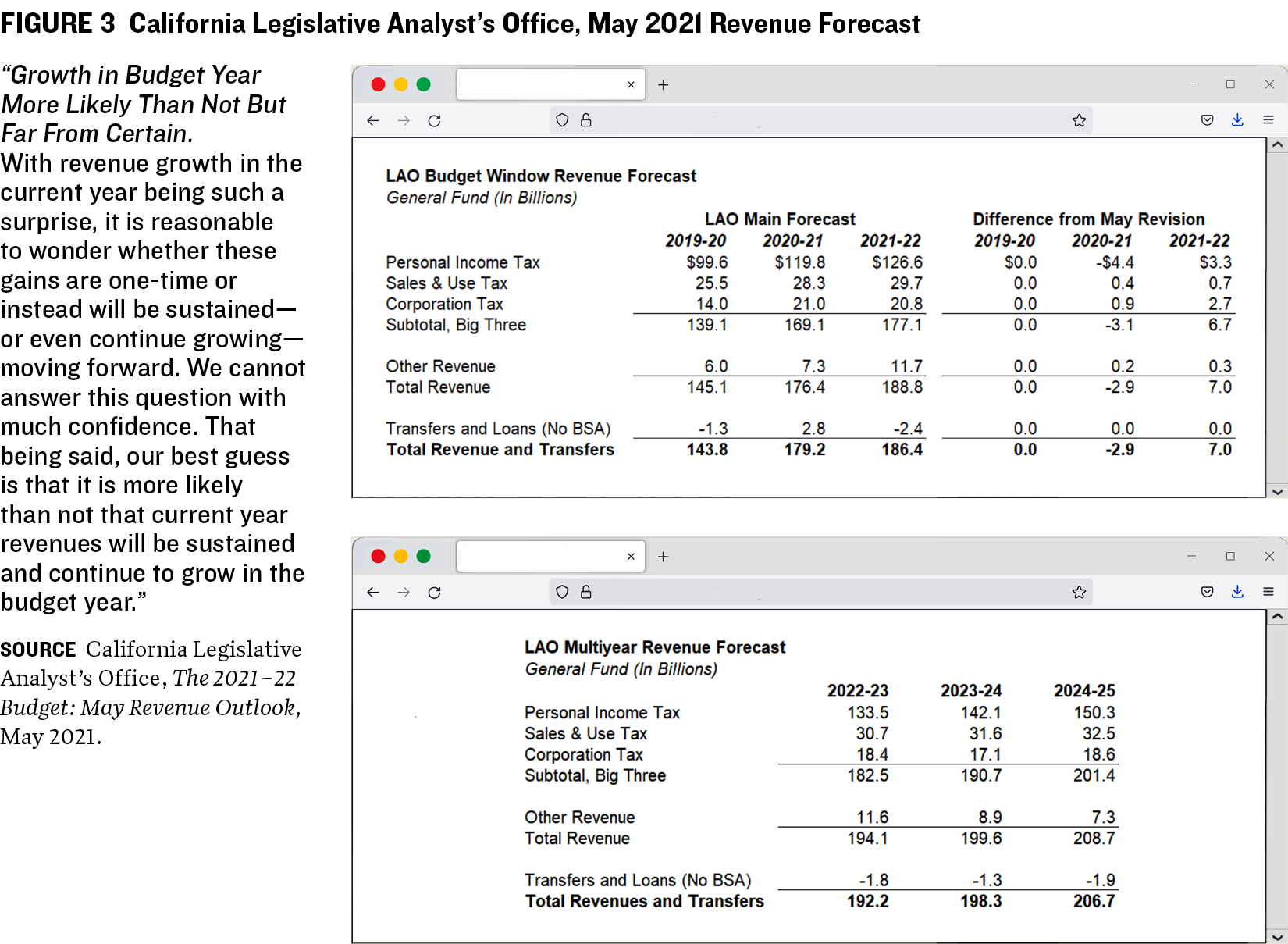Screen dimensions: 1288x944
Task: Click total value 206.7 in bottom table
Action: click(1094, 901)
